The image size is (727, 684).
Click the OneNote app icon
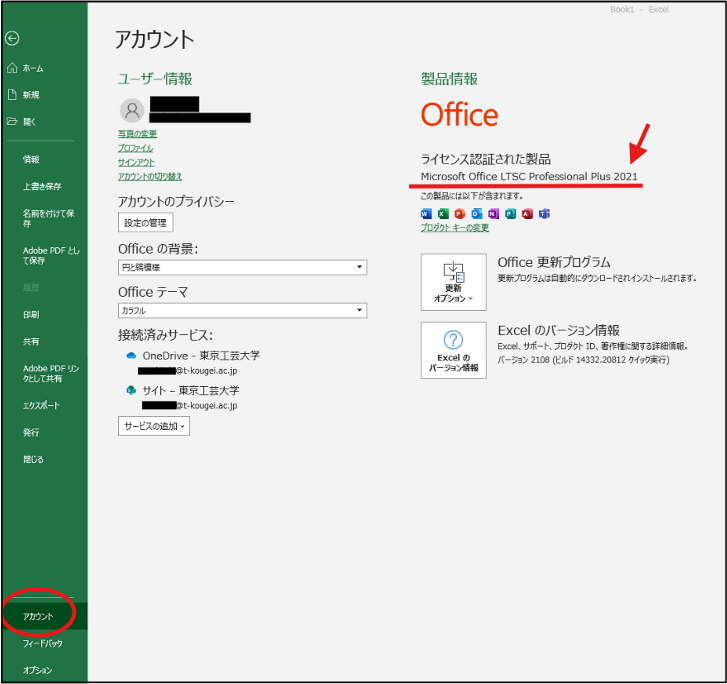tap(493, 214)
